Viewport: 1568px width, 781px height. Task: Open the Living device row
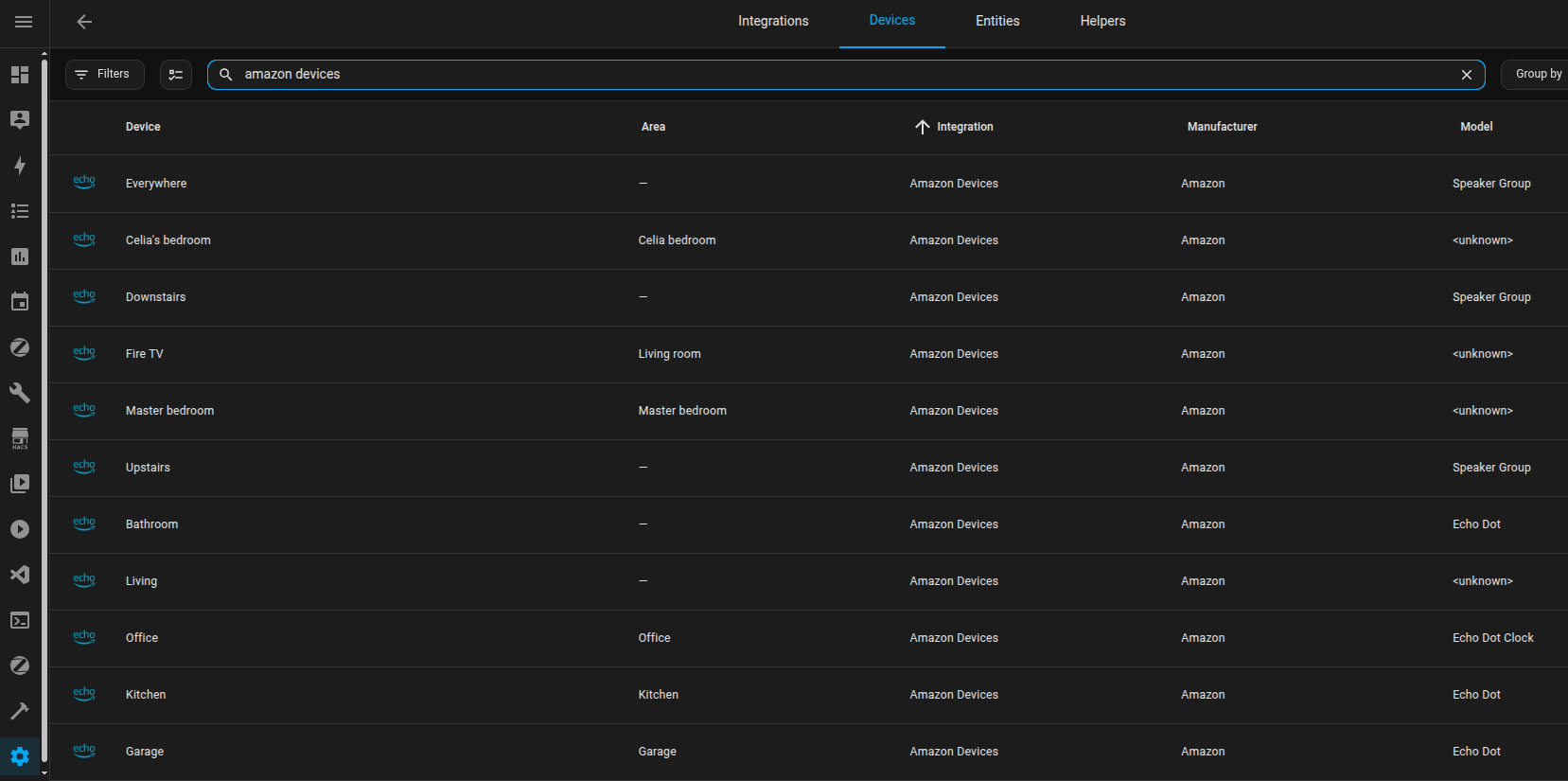click(x=809, y=581)
